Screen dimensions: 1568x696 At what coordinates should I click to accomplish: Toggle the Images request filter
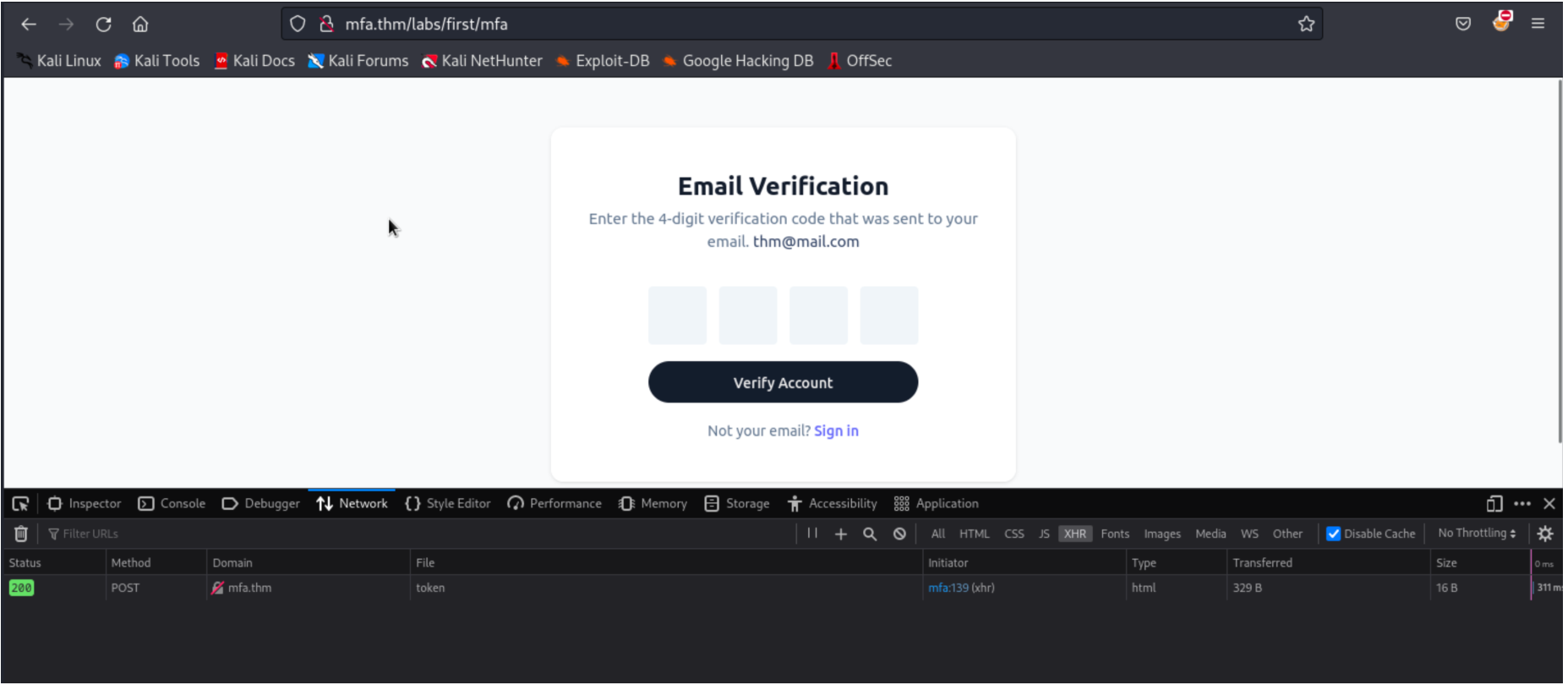coord(1162,534)
